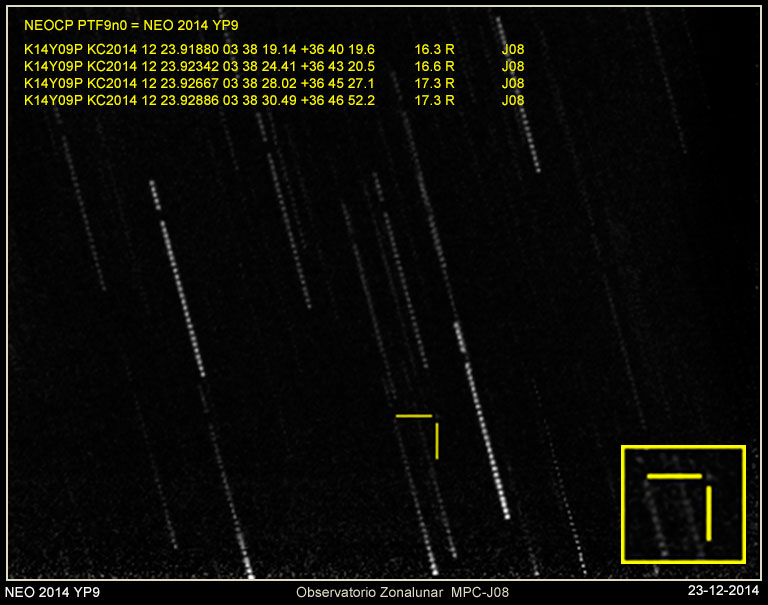Click the 16.6 R magnitude value
The height and width of the screenshot is (605, 768).
click(x=434, y=66)
